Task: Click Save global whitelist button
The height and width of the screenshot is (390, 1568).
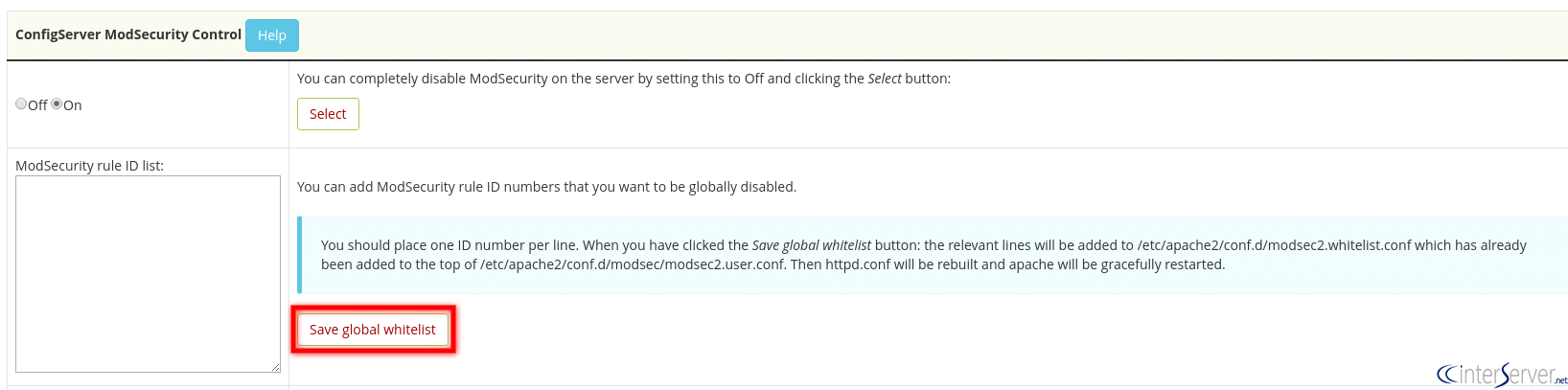Action: click(x=373, y=330)
